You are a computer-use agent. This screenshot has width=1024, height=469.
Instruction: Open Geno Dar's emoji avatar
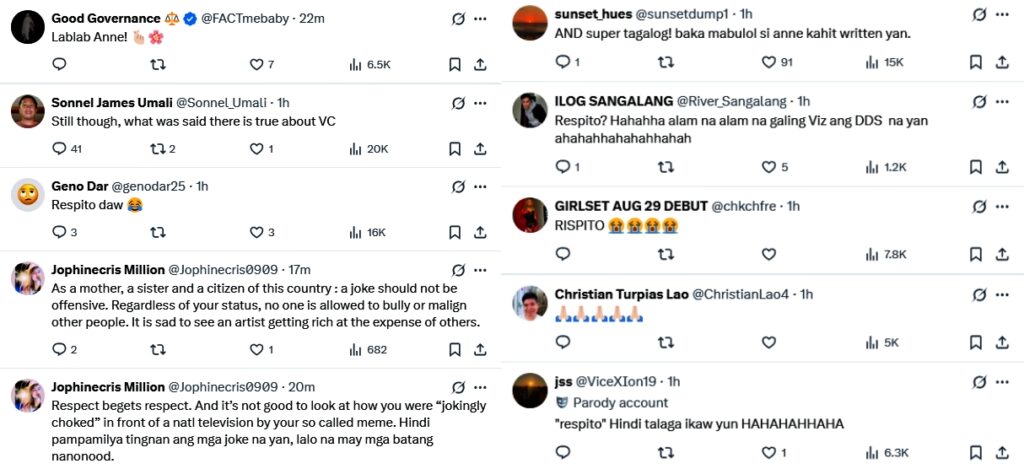[27, 195]
